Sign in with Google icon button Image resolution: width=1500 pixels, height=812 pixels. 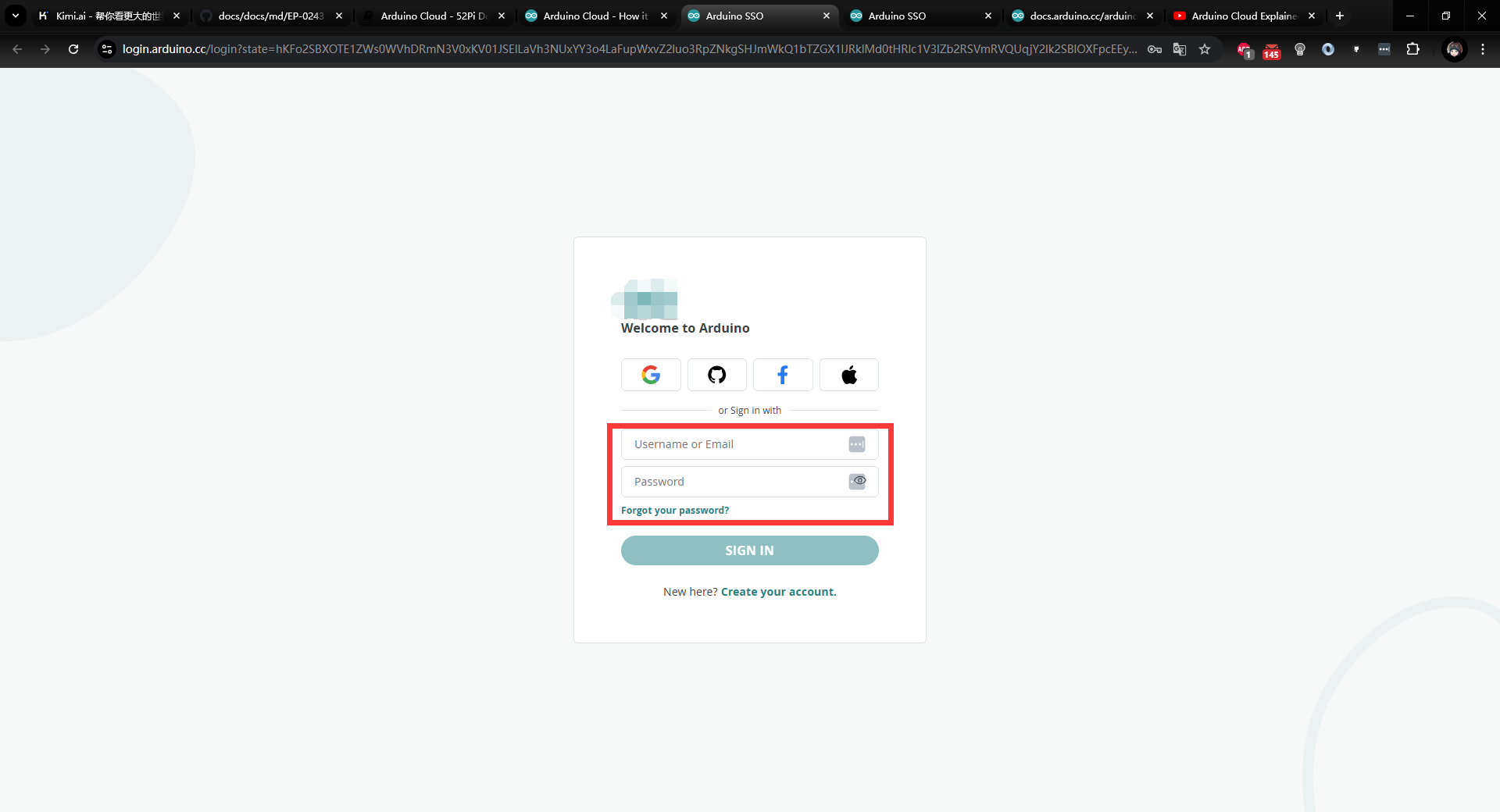pyautogui.click(x=651, y=375)
